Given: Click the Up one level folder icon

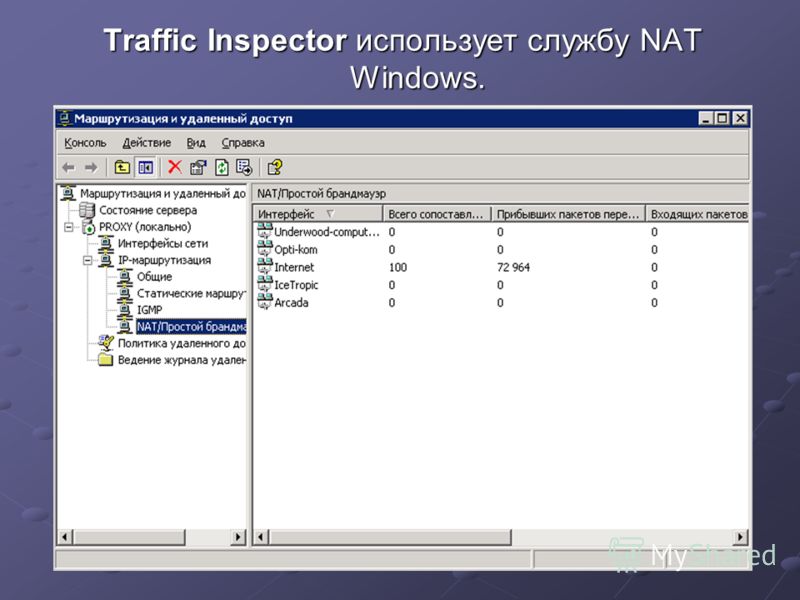Looking at the screenshot, I should pos(121,167).
